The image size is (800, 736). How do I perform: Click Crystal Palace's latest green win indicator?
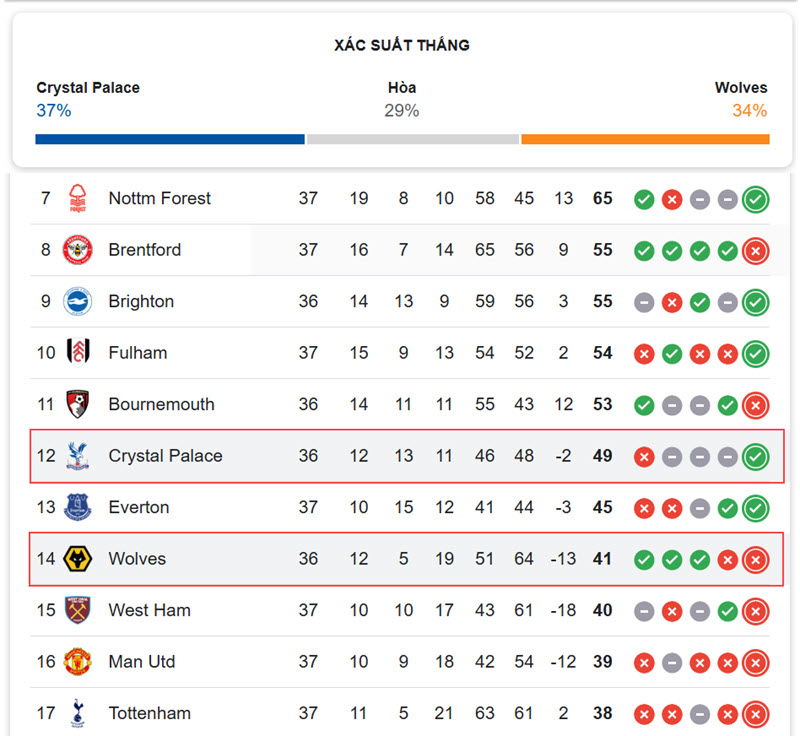click(x=756, y=457)
